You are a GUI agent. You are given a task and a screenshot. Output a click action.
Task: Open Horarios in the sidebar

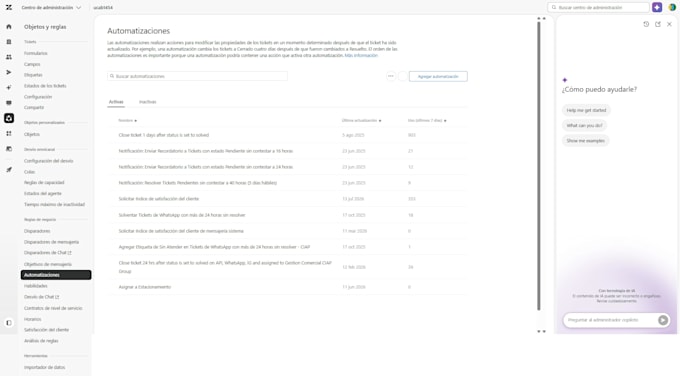click(33, 319)
